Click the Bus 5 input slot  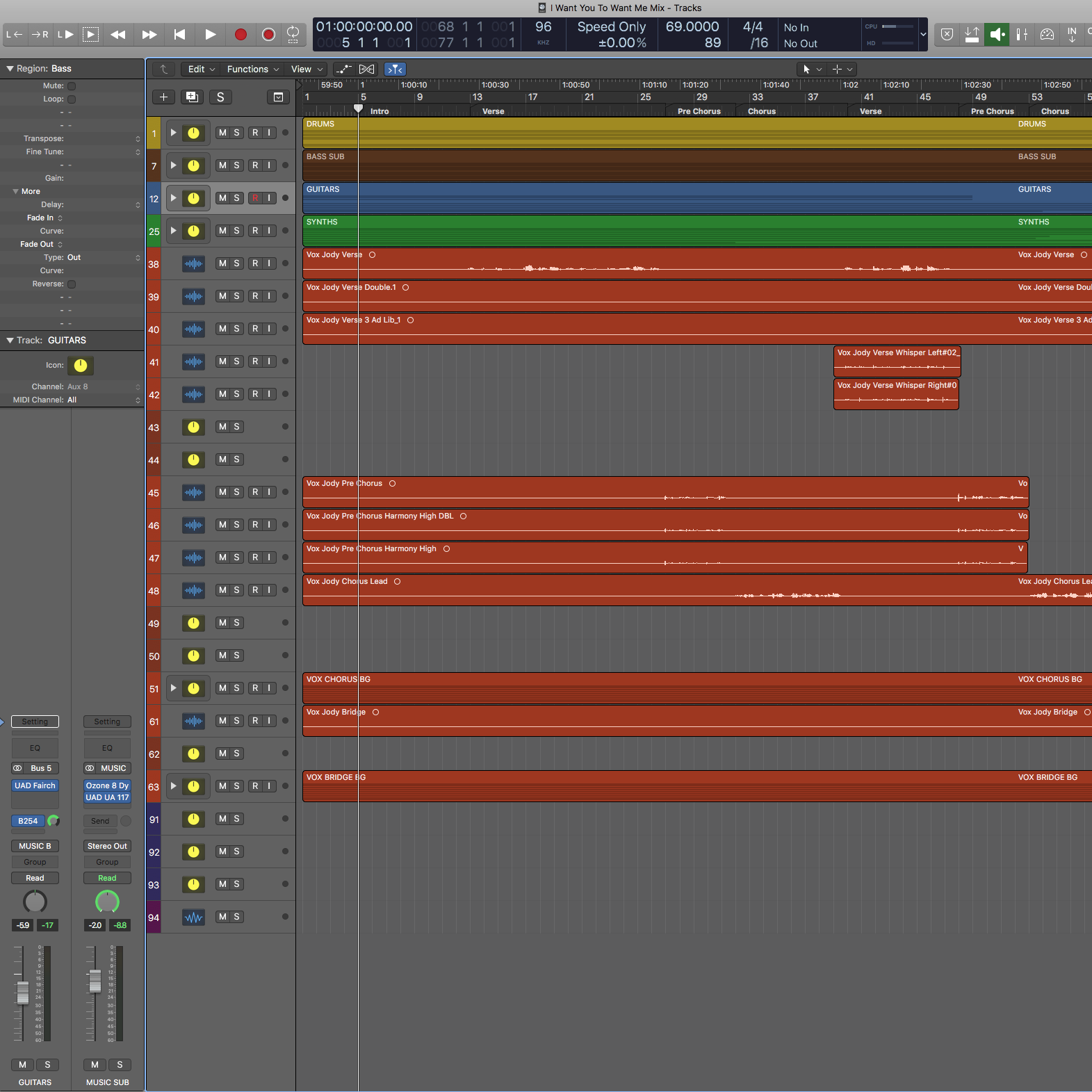tap(42, 768)
